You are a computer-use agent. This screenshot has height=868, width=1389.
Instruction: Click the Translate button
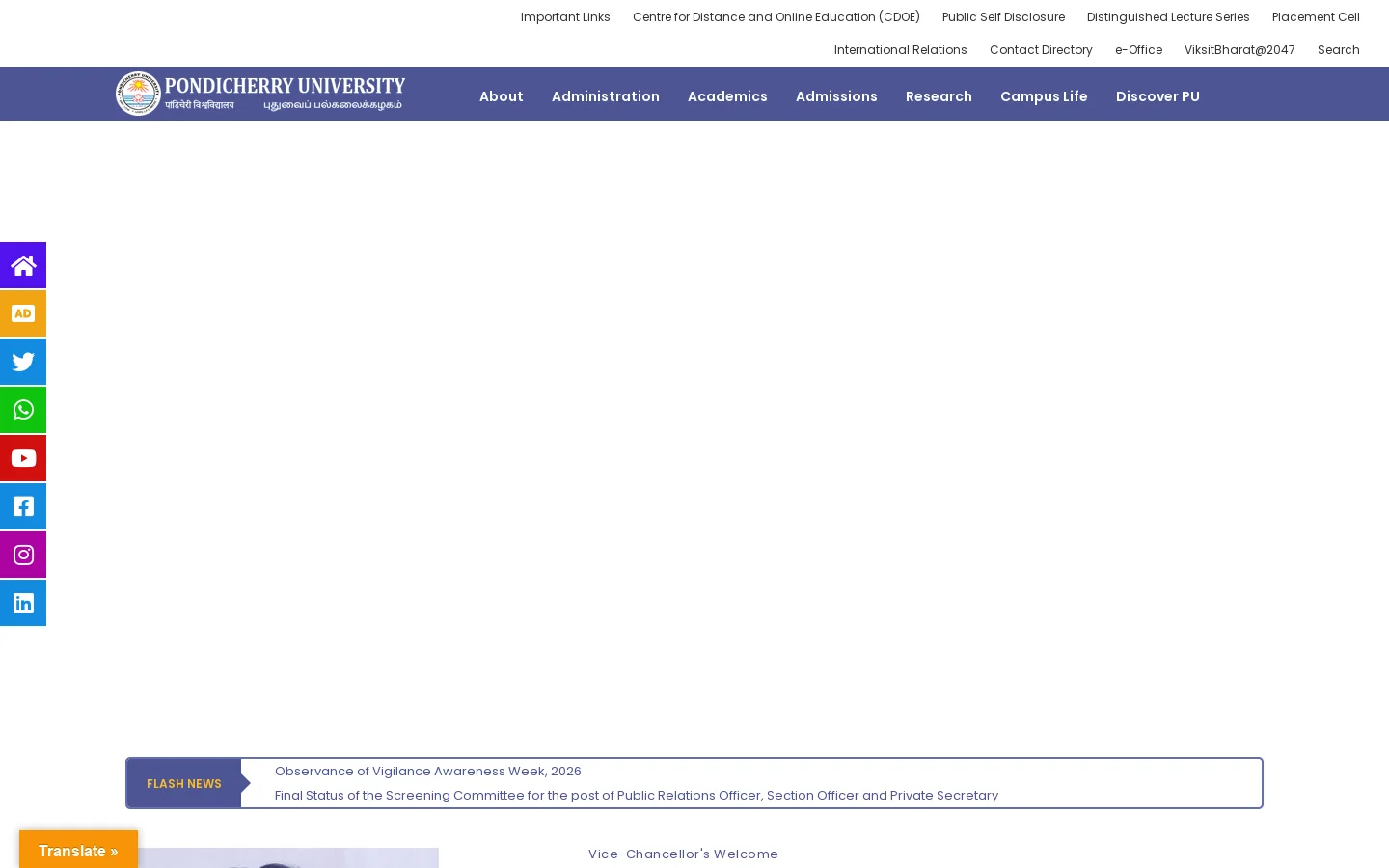pos(78,850)
